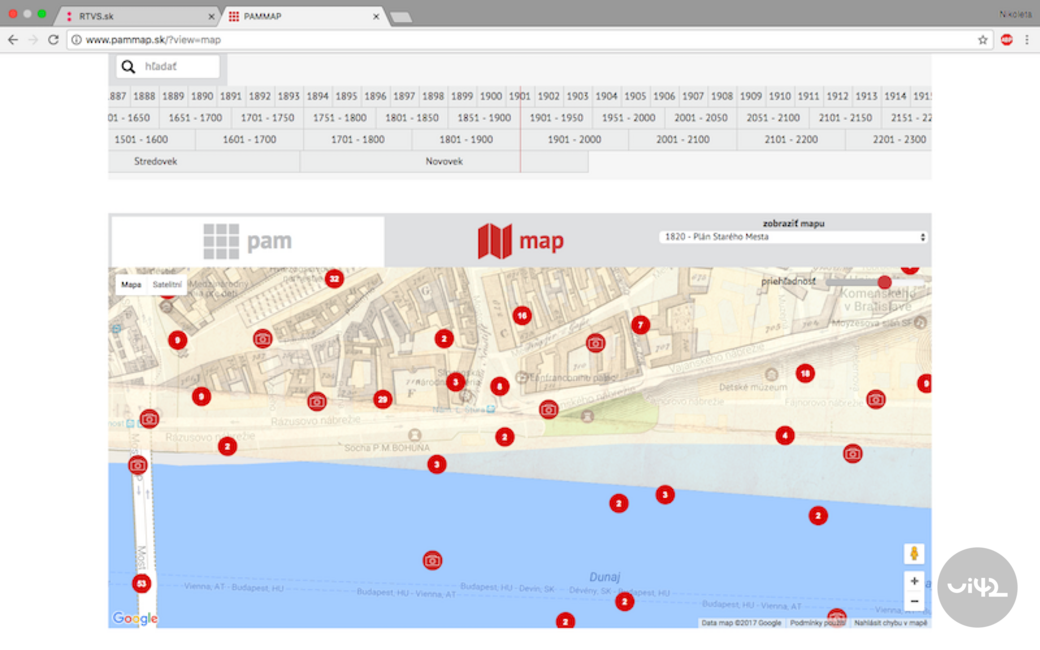This screenshot has width=1040, height=650.
Task: Switch map to Mapa view
Action: [x=131, y=285]
